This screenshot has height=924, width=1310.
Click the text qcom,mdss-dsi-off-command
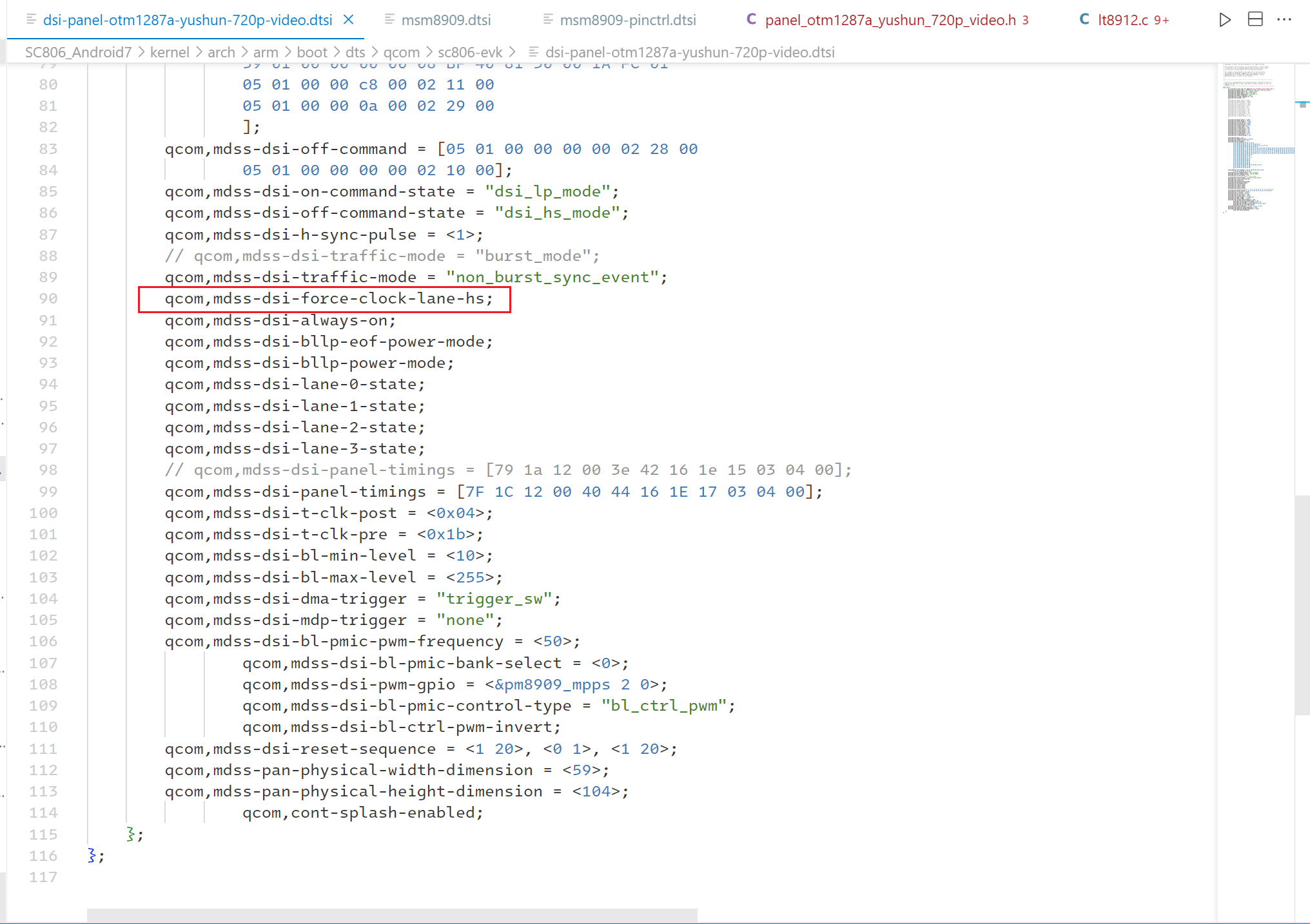click(x=286, y=149)
